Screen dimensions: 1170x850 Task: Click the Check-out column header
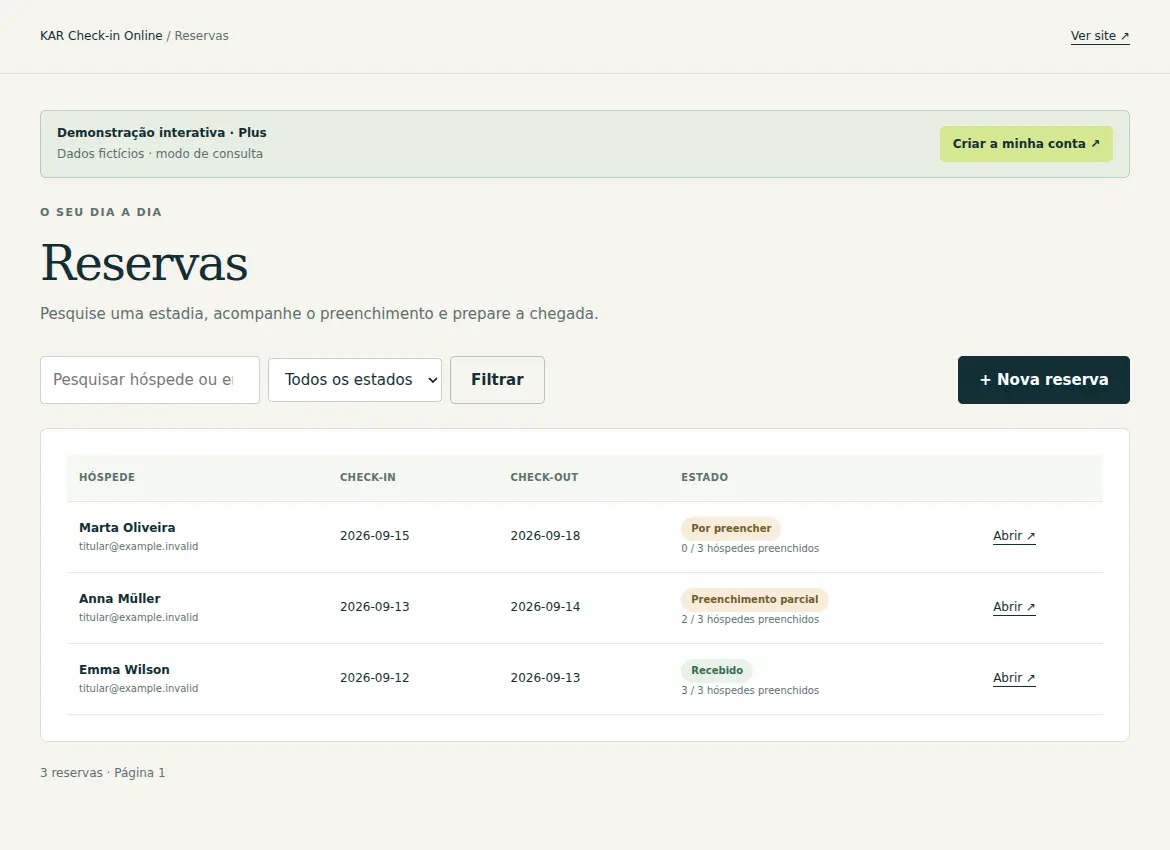pyautogui.click(x=544, y=478)
